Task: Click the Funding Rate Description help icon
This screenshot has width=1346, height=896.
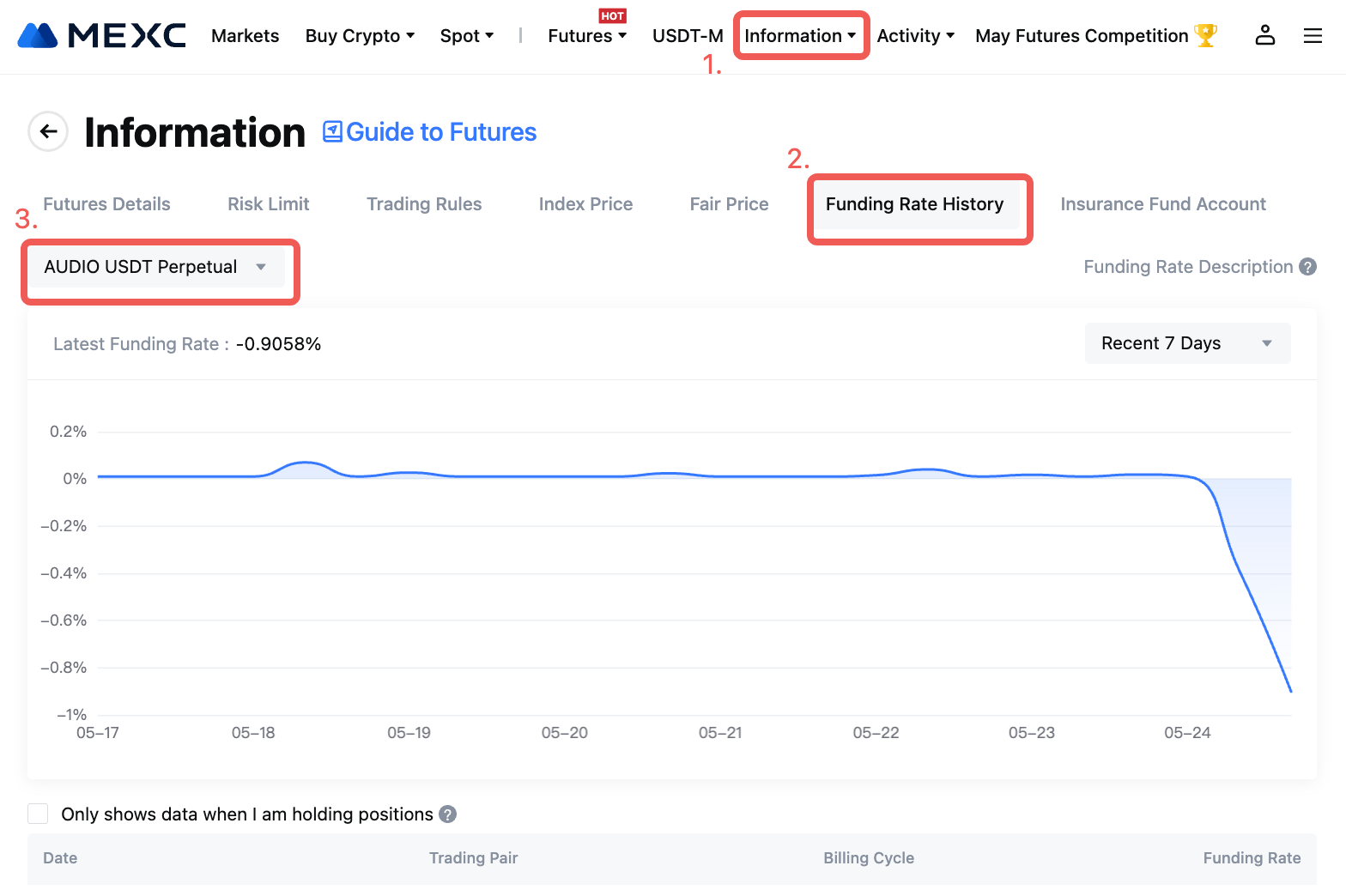Action: (x=1307, y=267)
